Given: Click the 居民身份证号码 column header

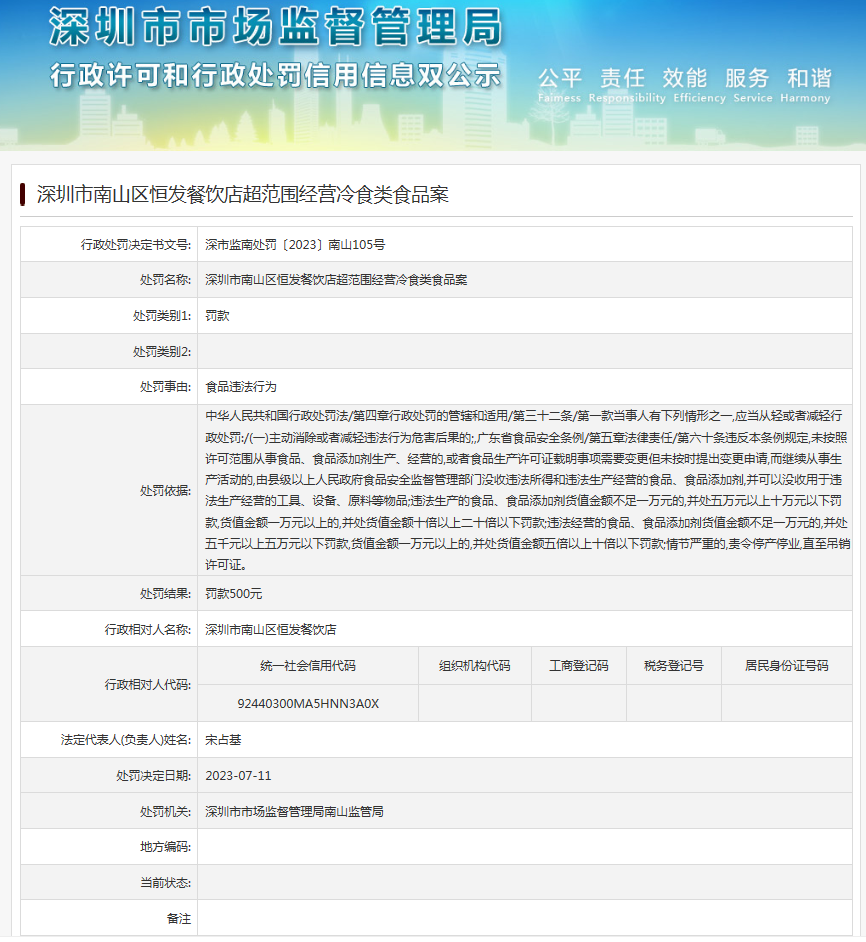Looking at the screenshot, I should click(787, 666).
